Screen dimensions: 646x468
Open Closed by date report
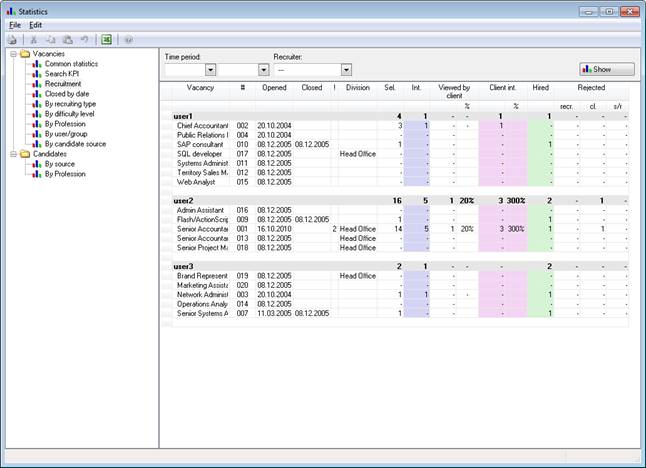tap(67, 94)
